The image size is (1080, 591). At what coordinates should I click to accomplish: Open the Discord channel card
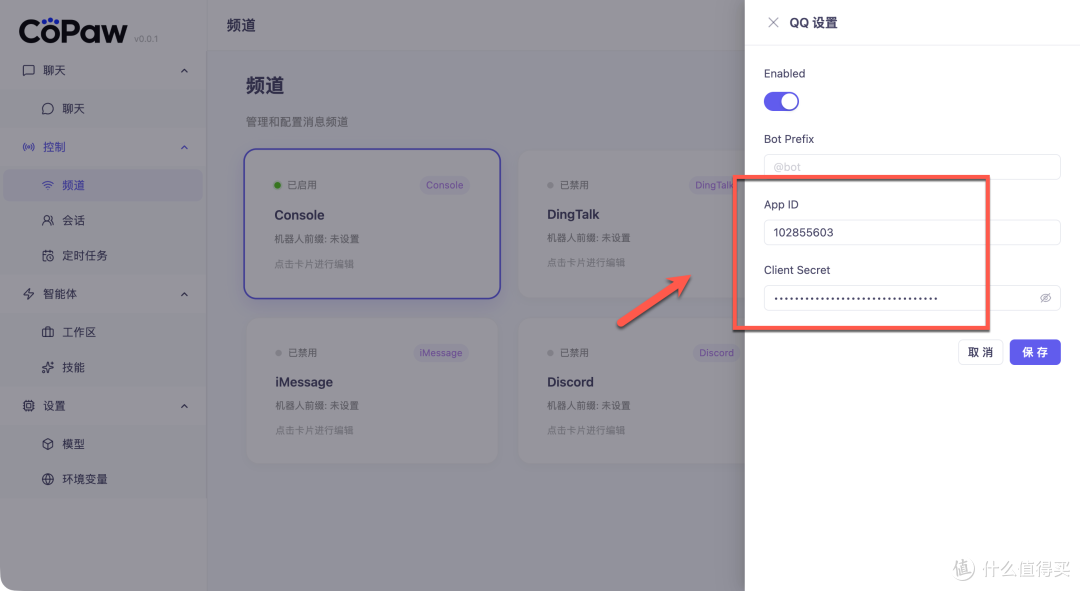[x=631, y=391]
